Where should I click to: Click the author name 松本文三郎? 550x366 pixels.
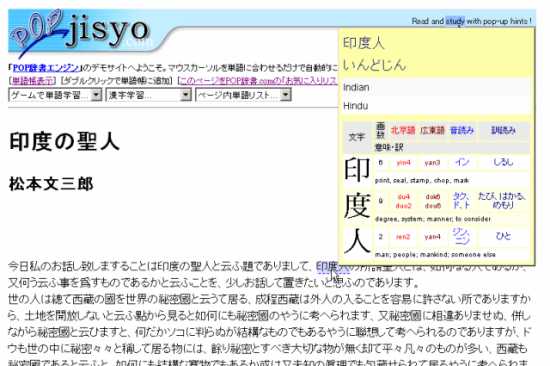coord(51,184)
